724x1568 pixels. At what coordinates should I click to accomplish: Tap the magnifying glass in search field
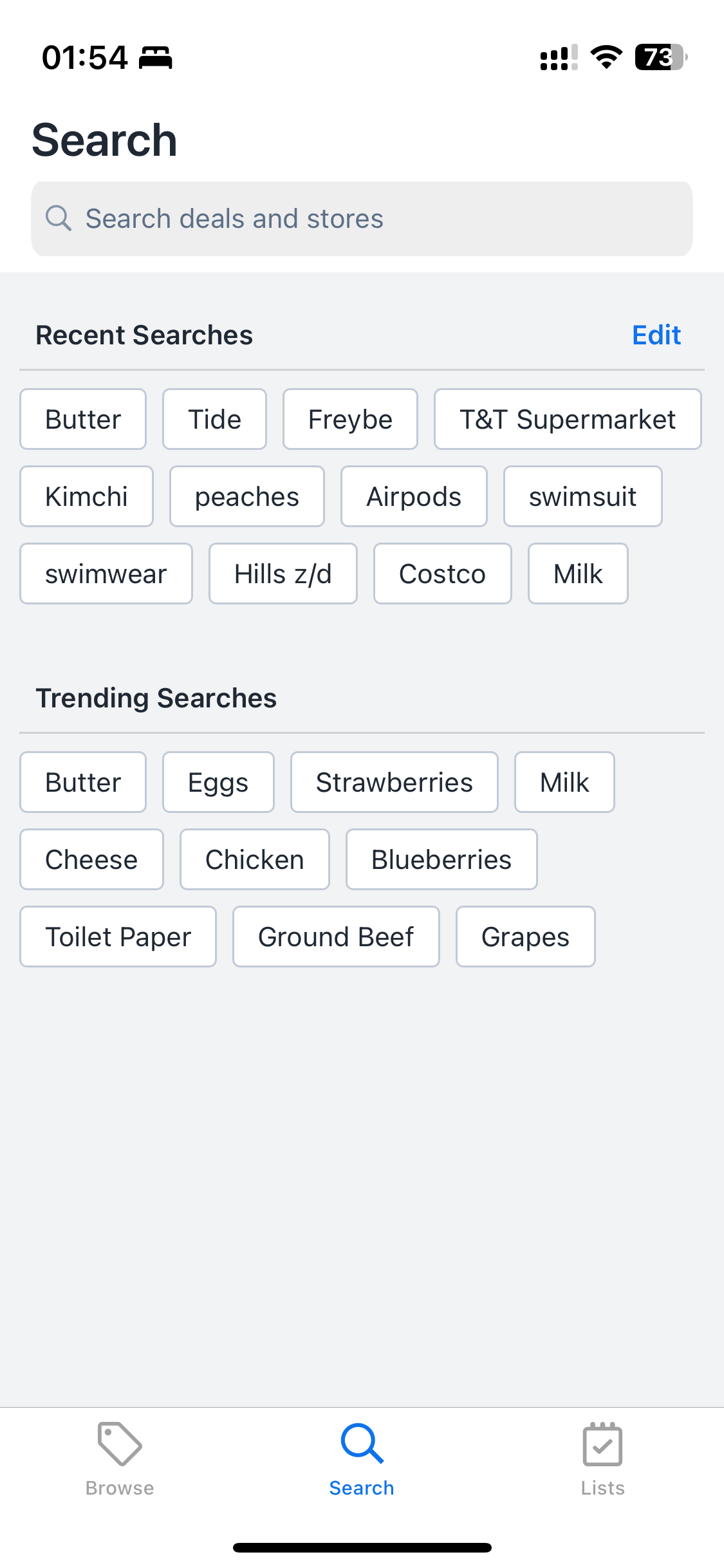click(x=58, y=218)
